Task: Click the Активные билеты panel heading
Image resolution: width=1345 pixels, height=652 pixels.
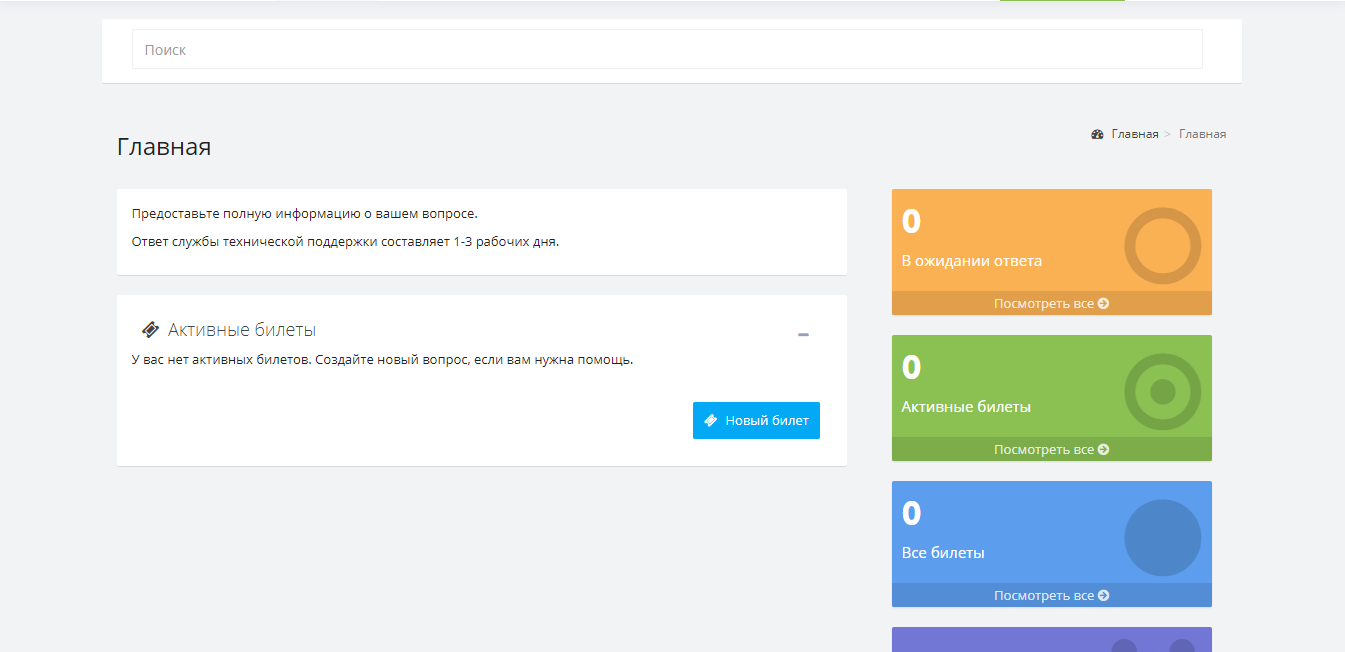Action: (x=242, y=330)
